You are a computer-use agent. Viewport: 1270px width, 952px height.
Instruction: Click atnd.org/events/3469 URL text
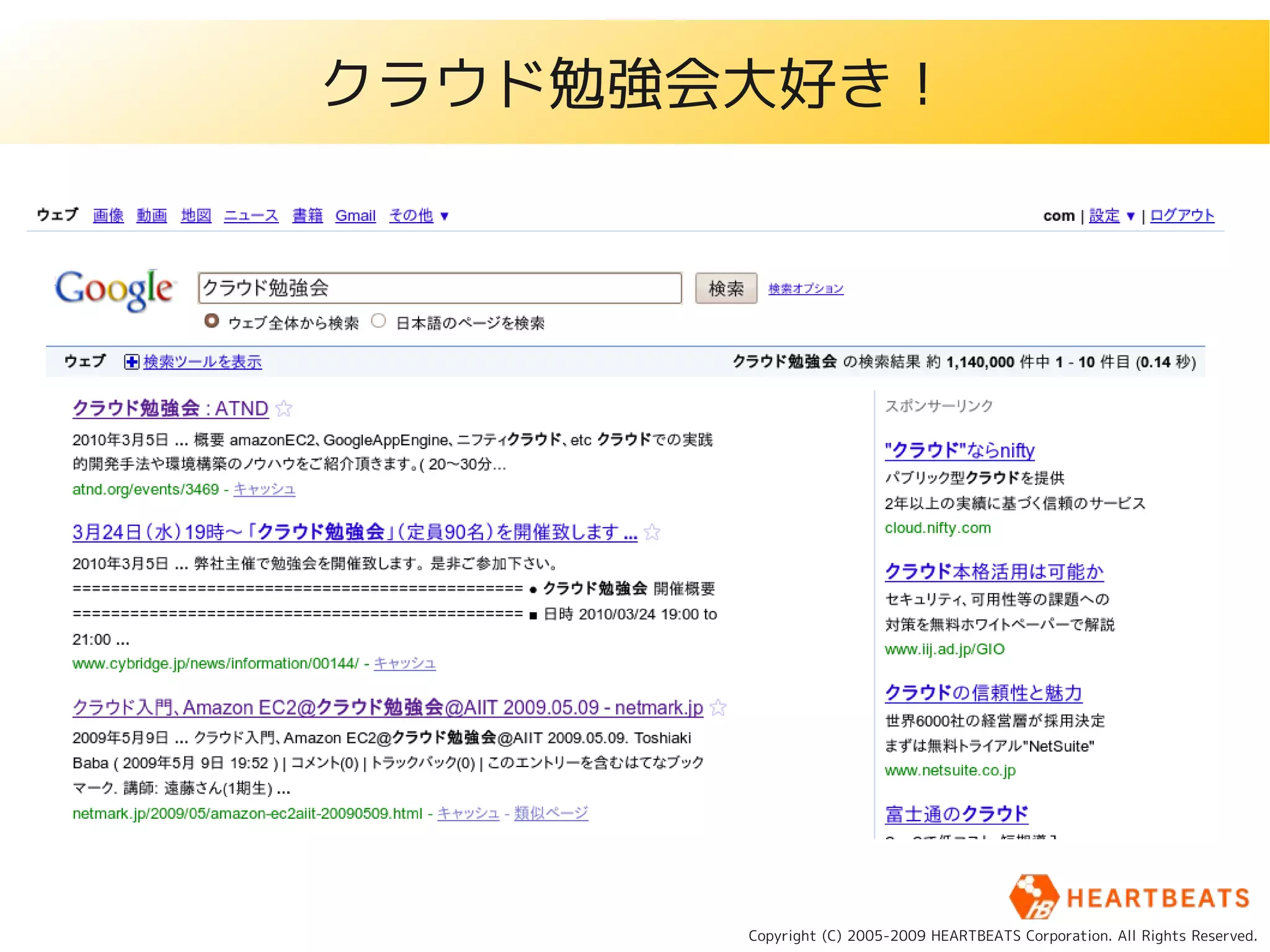146,489
